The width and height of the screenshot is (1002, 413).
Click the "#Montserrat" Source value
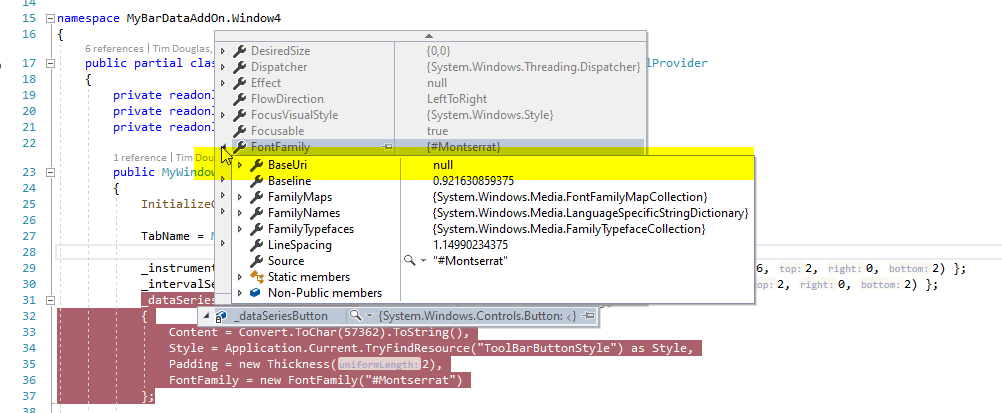click(470, 261)
